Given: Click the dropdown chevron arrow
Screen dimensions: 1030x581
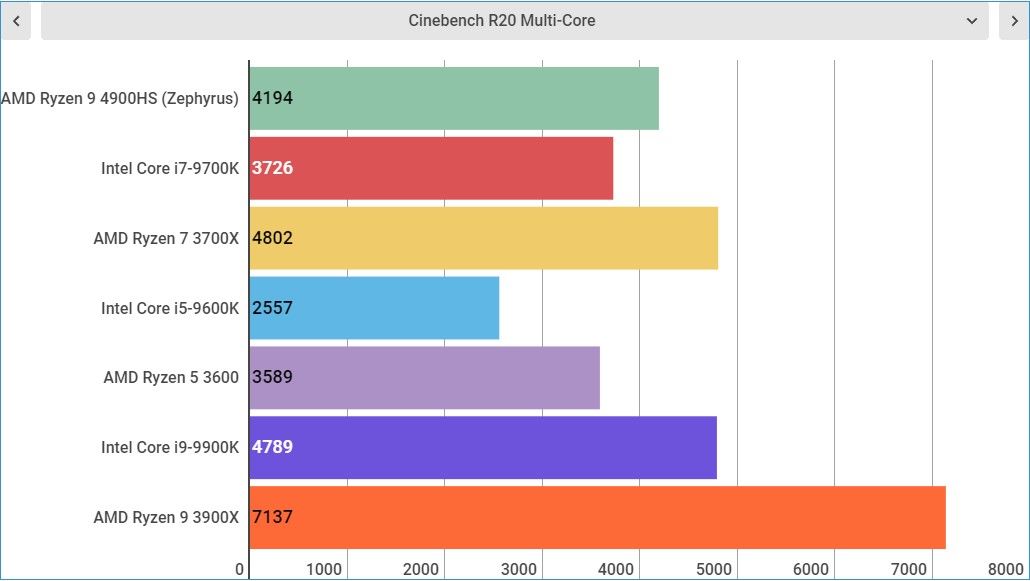Looking at the screenshot, I should [972, 21].
